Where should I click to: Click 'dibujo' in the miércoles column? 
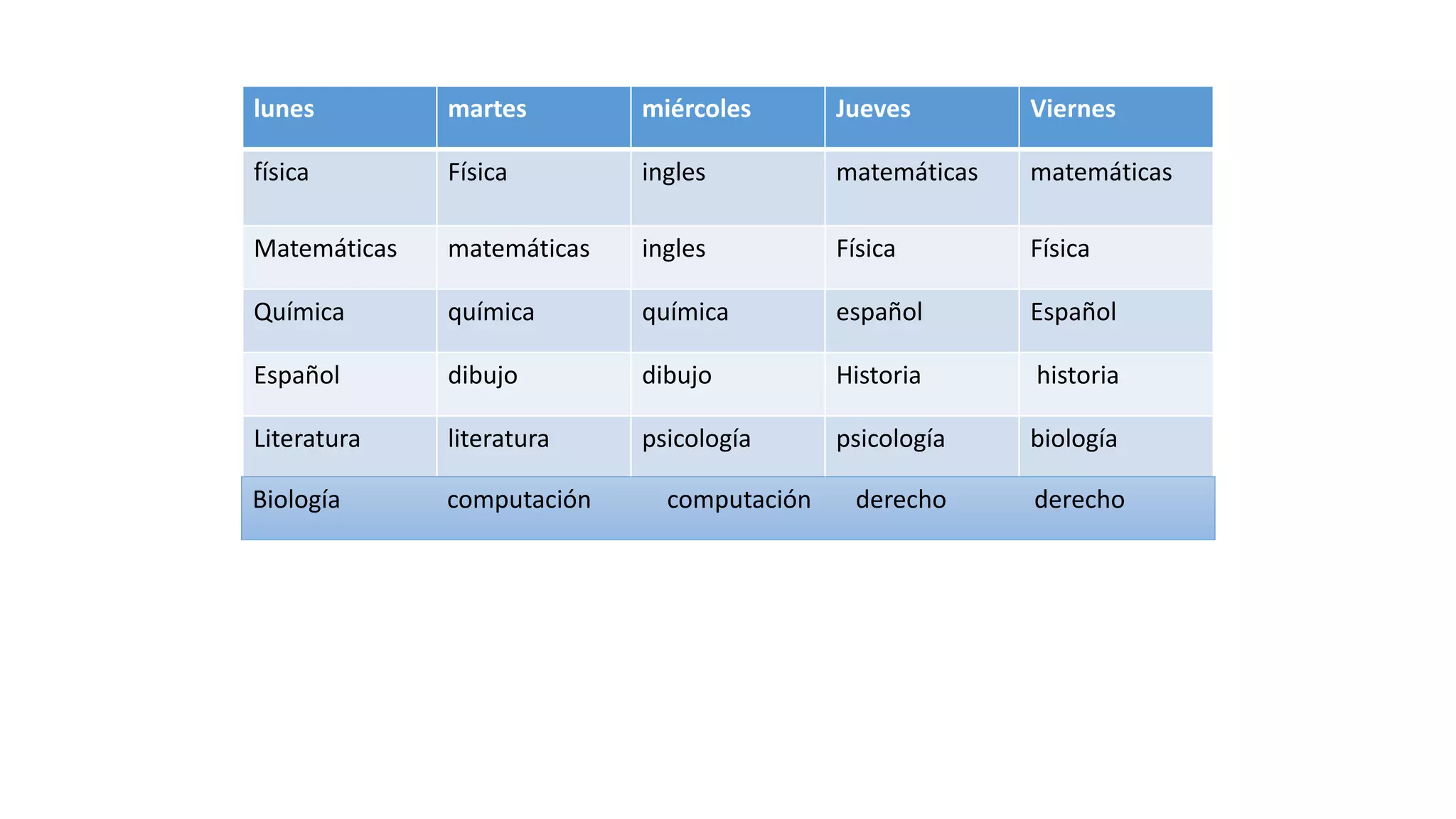pyautogui.click(x=676, y=375)
